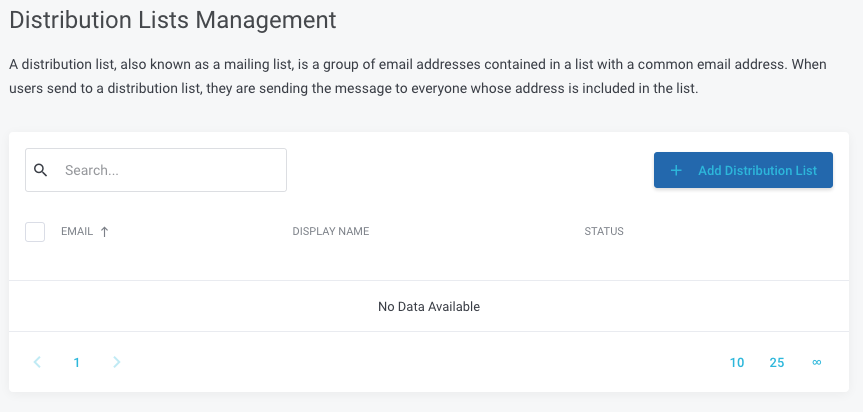Viewport: 863px width, 412px height.
Task: Focus the Search input field
Action: click(156, 170)
